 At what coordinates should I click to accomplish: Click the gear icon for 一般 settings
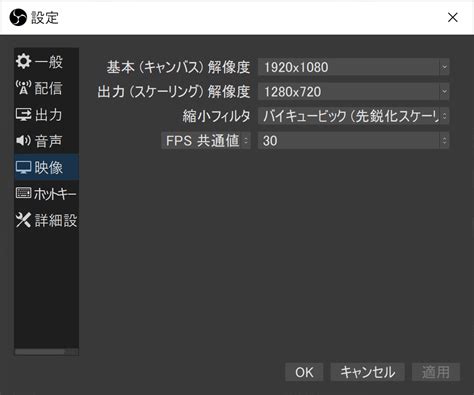[x=23, y=61]
